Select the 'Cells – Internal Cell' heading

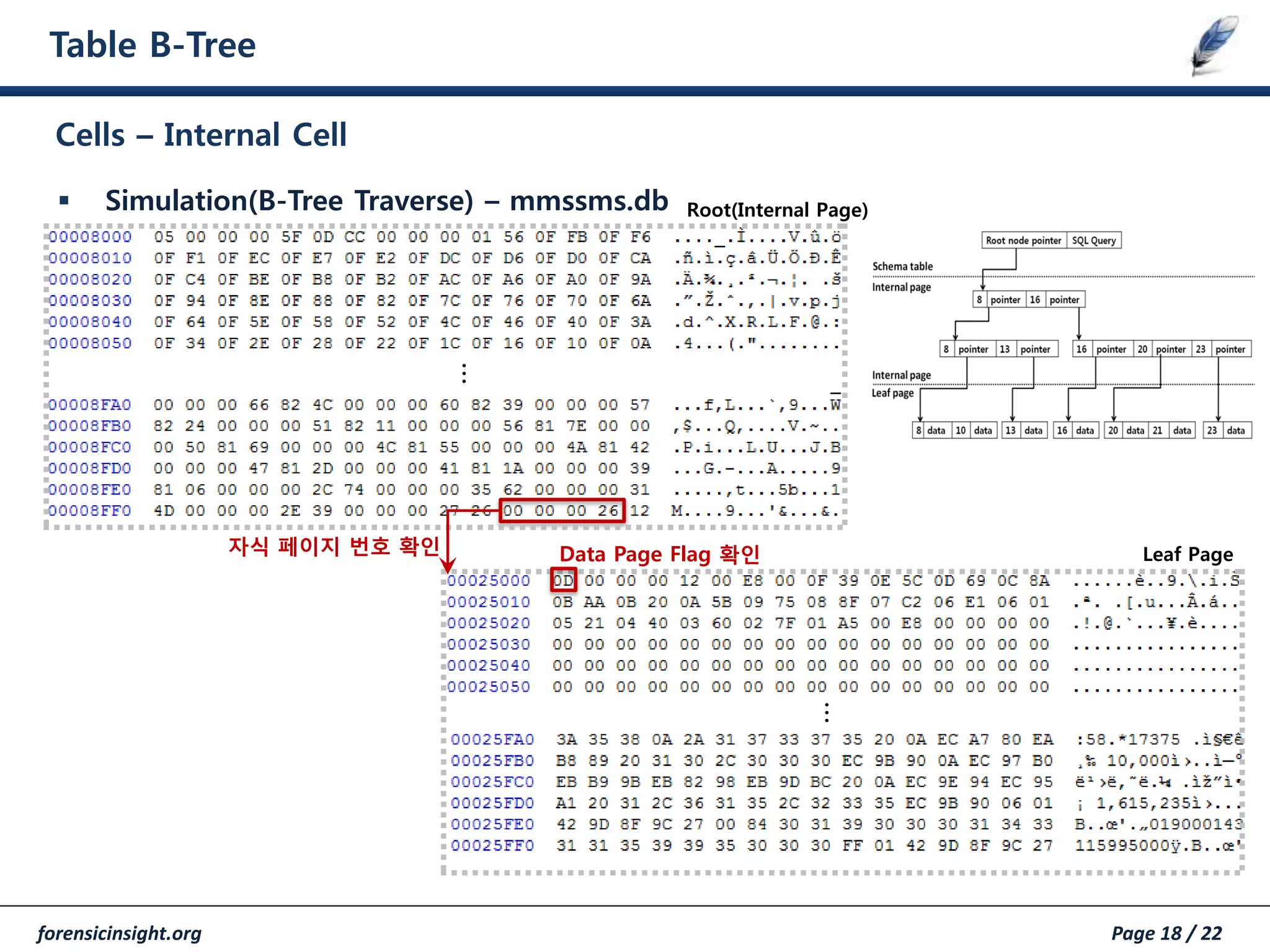[201, 135]
